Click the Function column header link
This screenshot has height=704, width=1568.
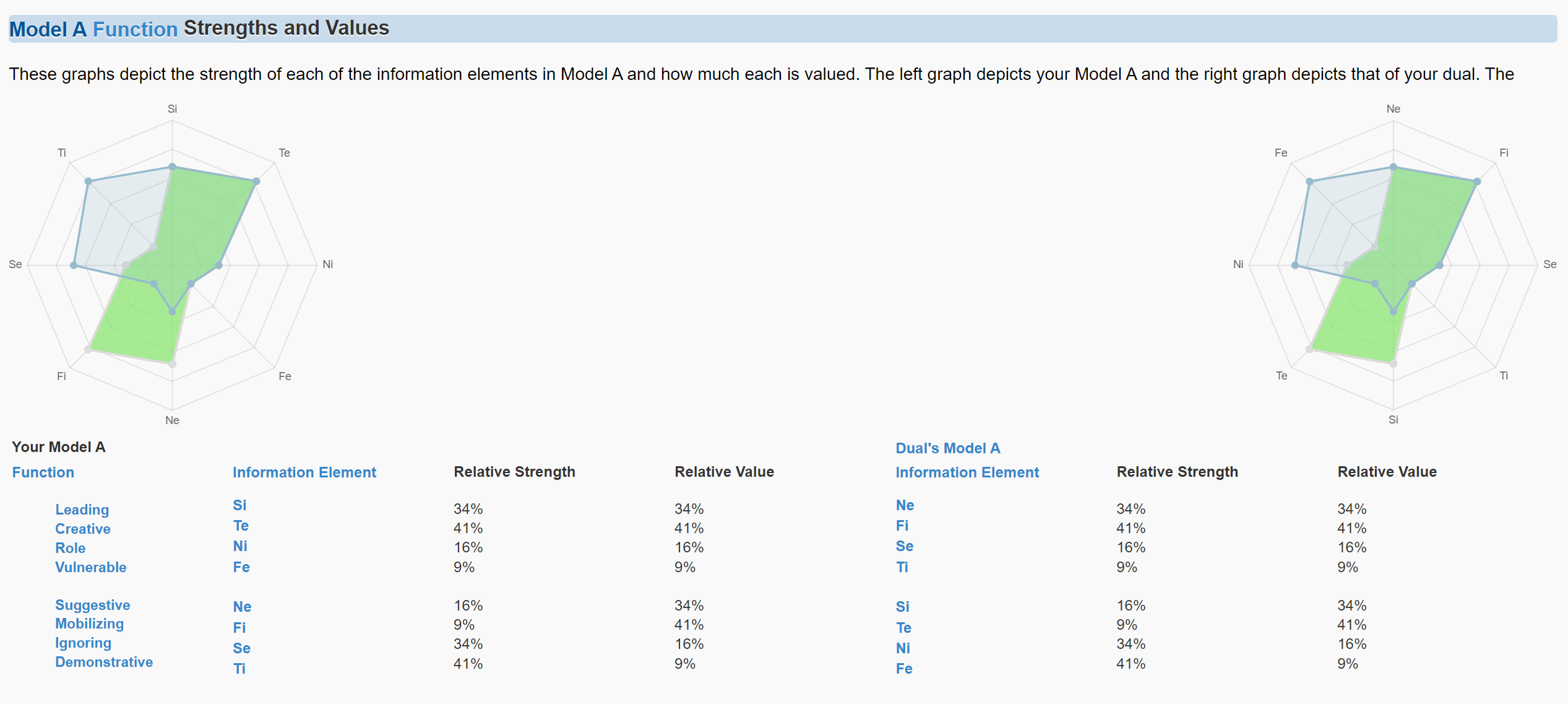[43, 472]
